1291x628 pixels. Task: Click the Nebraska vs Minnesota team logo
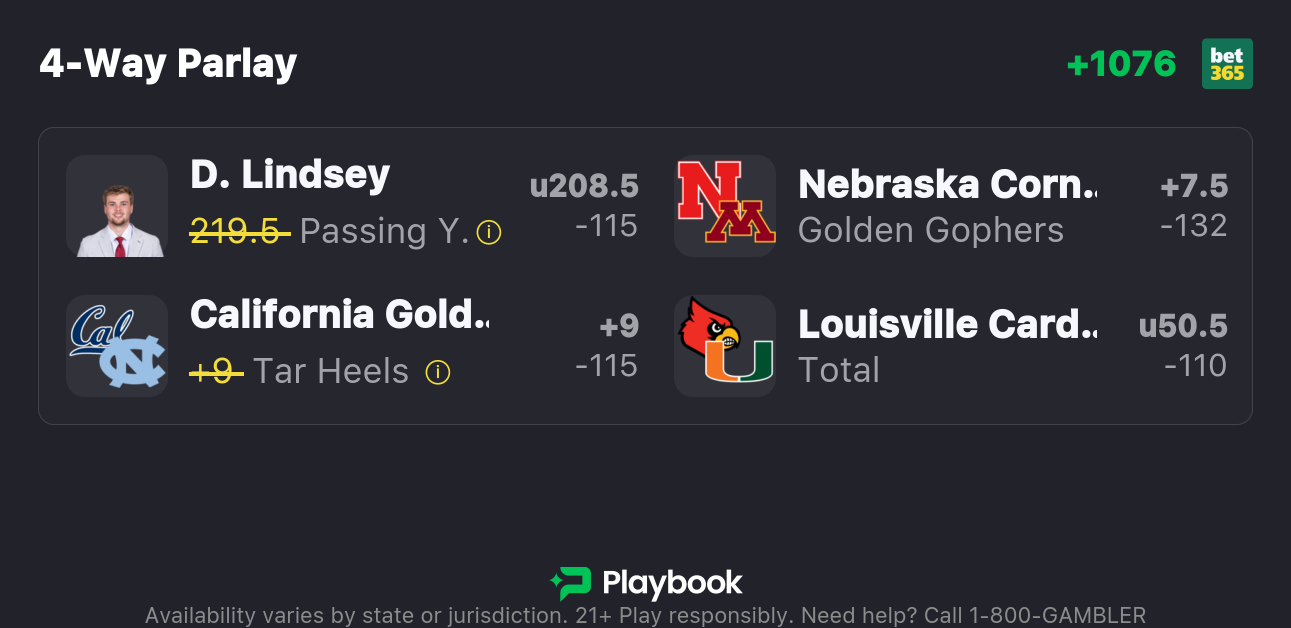[x=724, y=206]
